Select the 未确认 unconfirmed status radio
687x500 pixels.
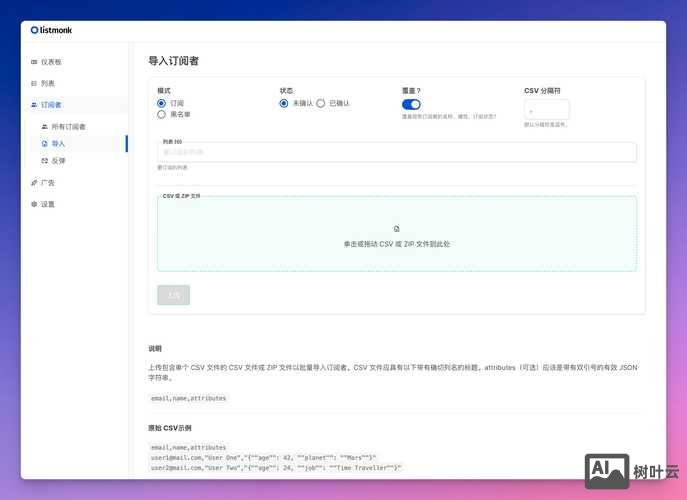point(284,103)
